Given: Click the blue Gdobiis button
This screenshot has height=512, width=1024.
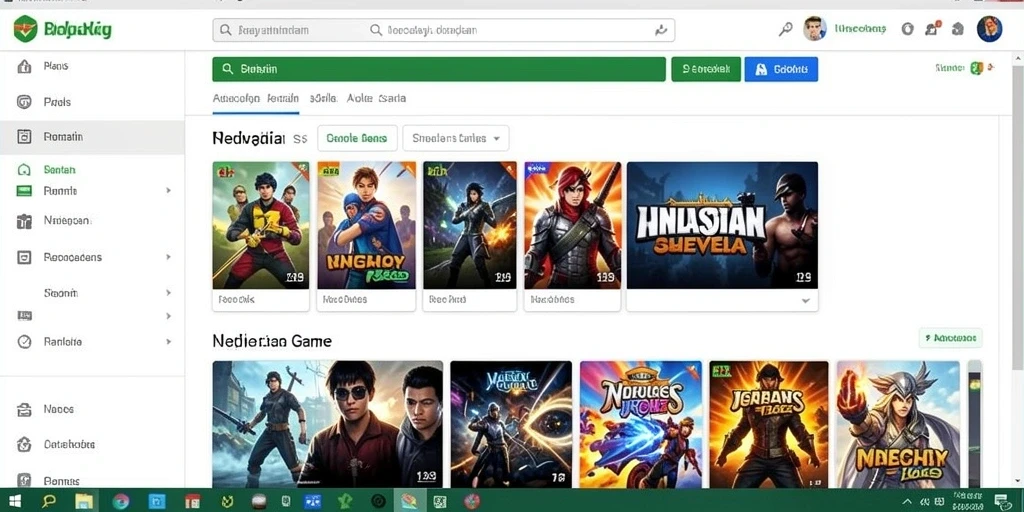Looking at the screenshot, I should tap(781, 69).
